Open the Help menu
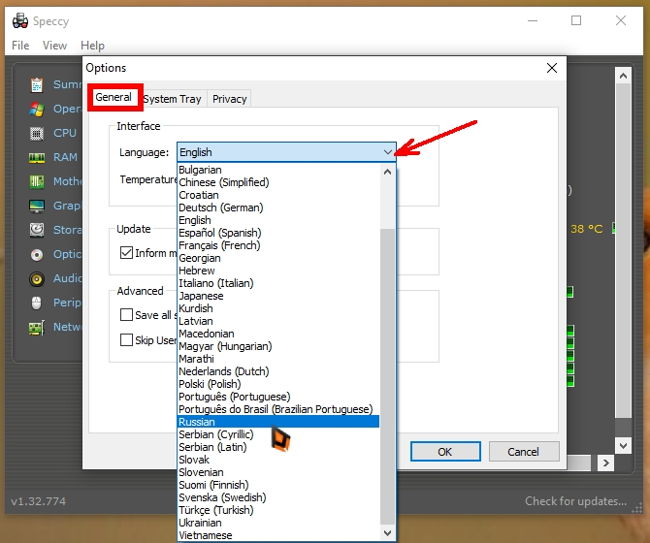The image size is (650, 543). [92, 45]
